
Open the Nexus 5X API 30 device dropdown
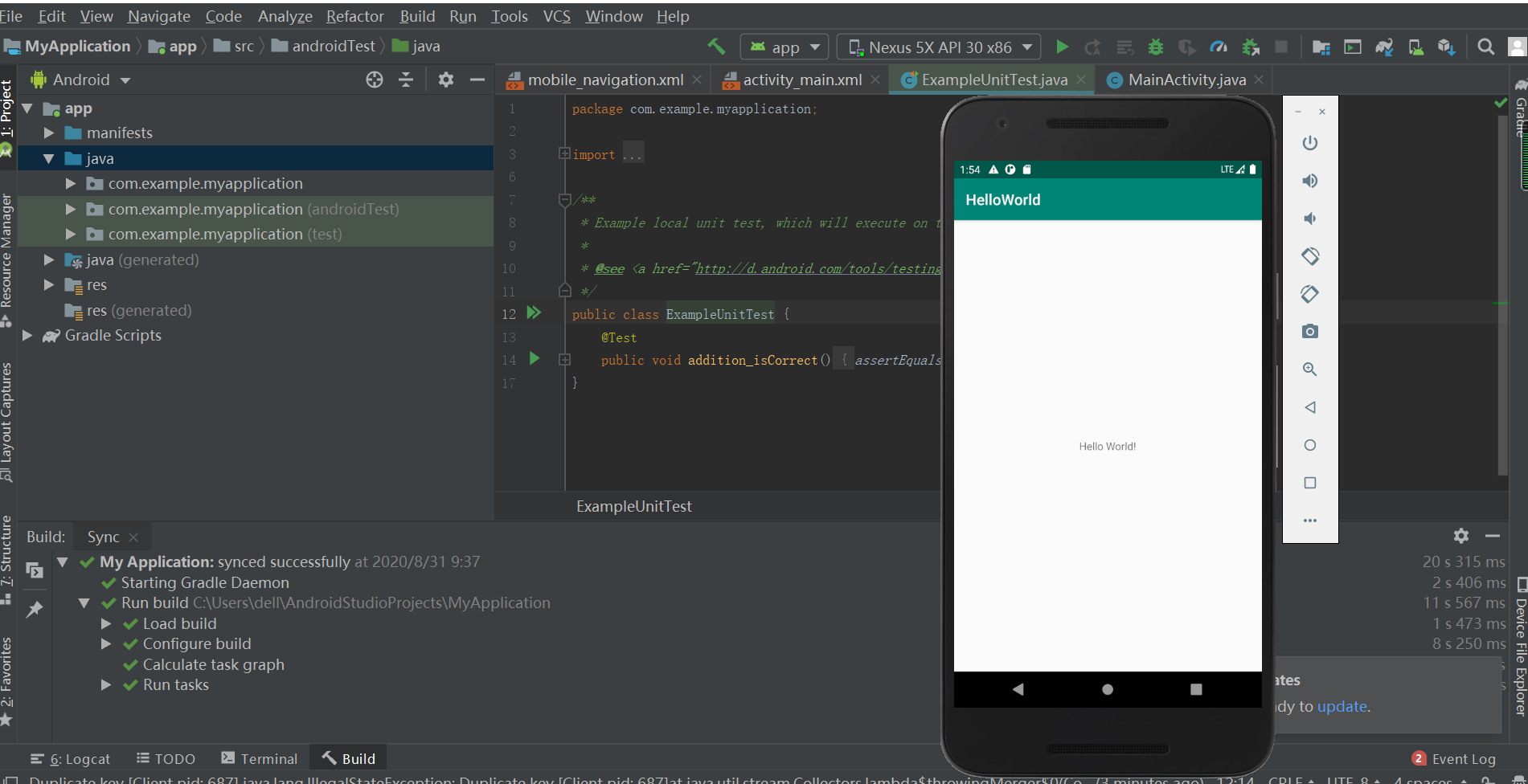click(939, 47)
